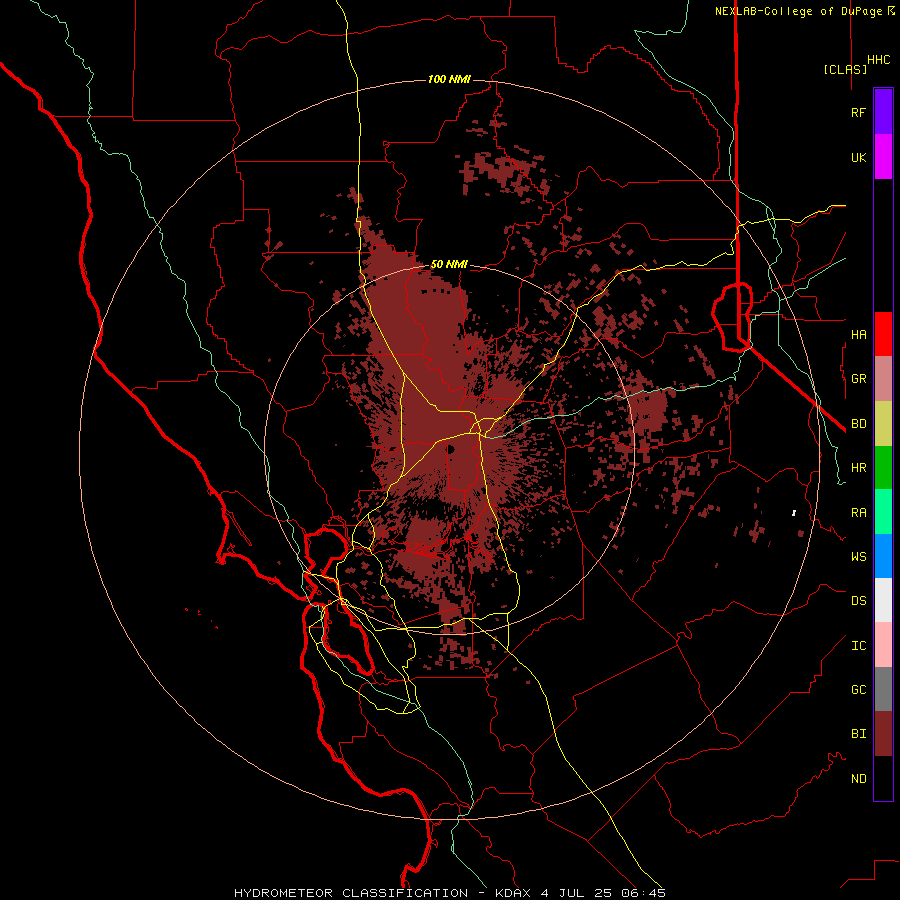Click the BD yellow legend swatch
The width and height of the screenshot is (900, 900).
(x=883, y=424)
